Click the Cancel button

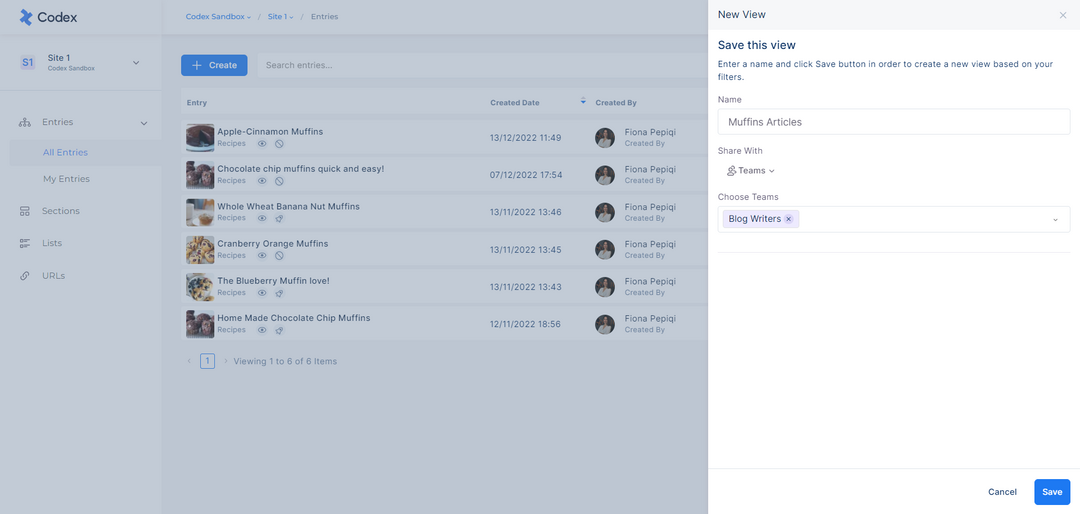pyautogui.click(x=1002, y=492)
